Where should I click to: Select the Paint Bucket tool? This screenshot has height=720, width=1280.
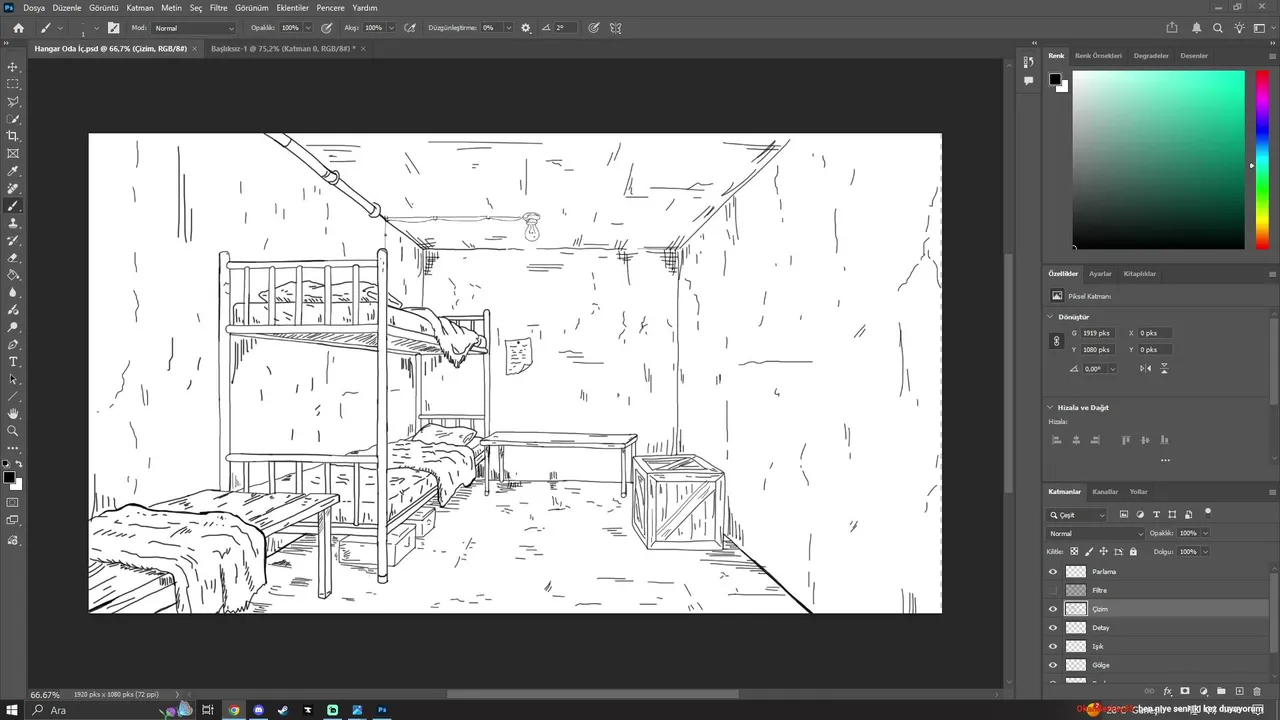[x=13, y=275]
